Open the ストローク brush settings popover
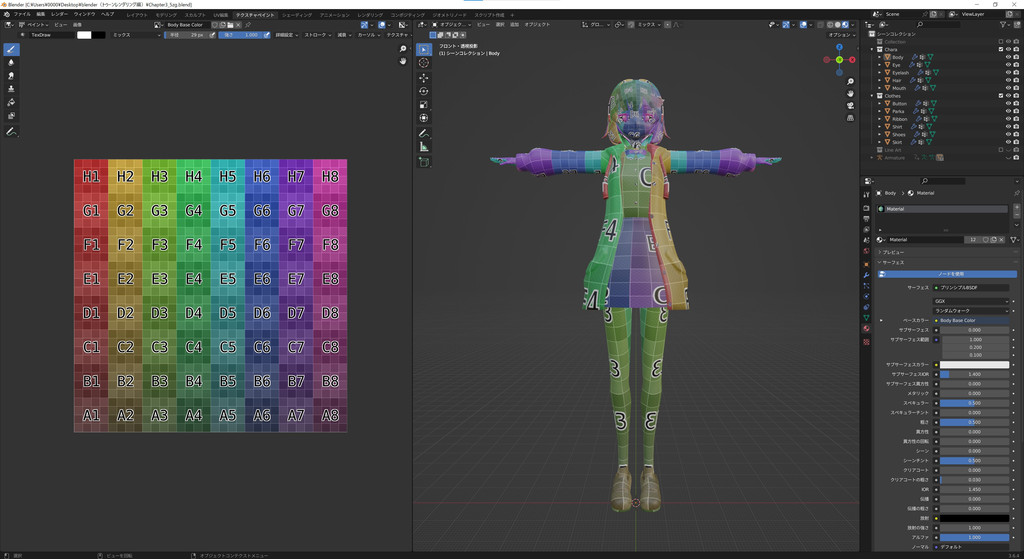 click(x=316, y=35)
